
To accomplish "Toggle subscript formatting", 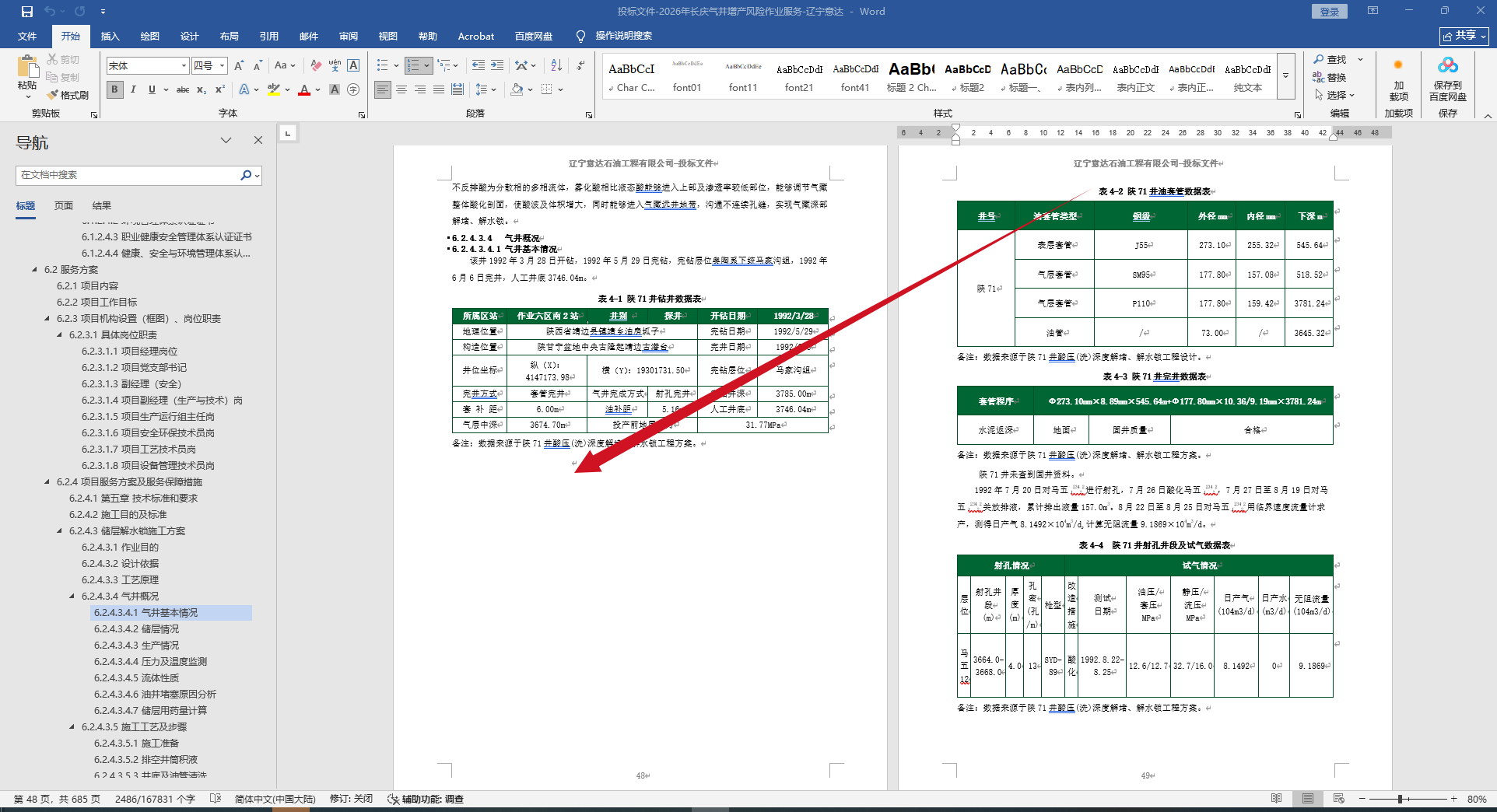I will [x=202, y=89].
